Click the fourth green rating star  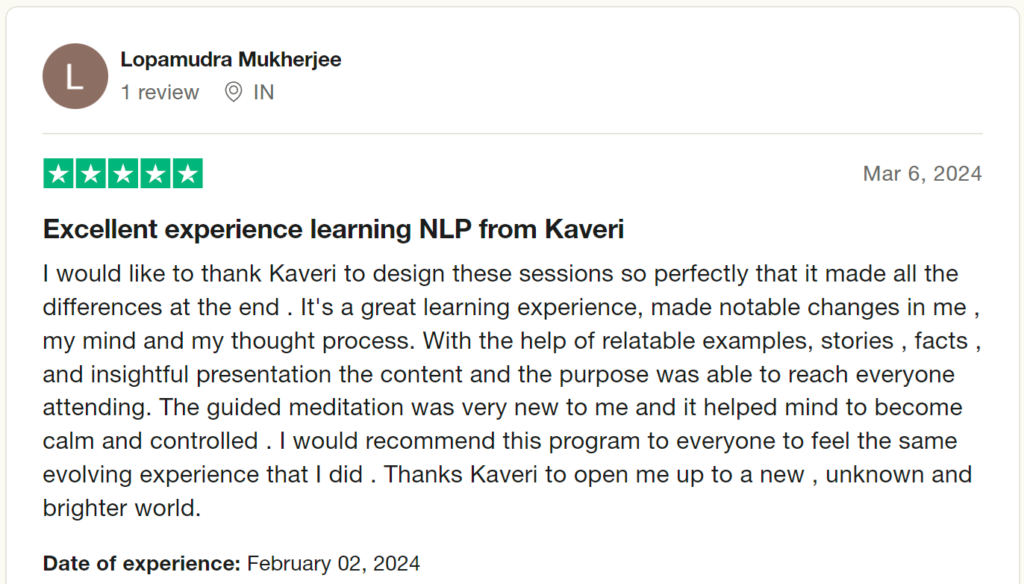[x=155, y=174]
